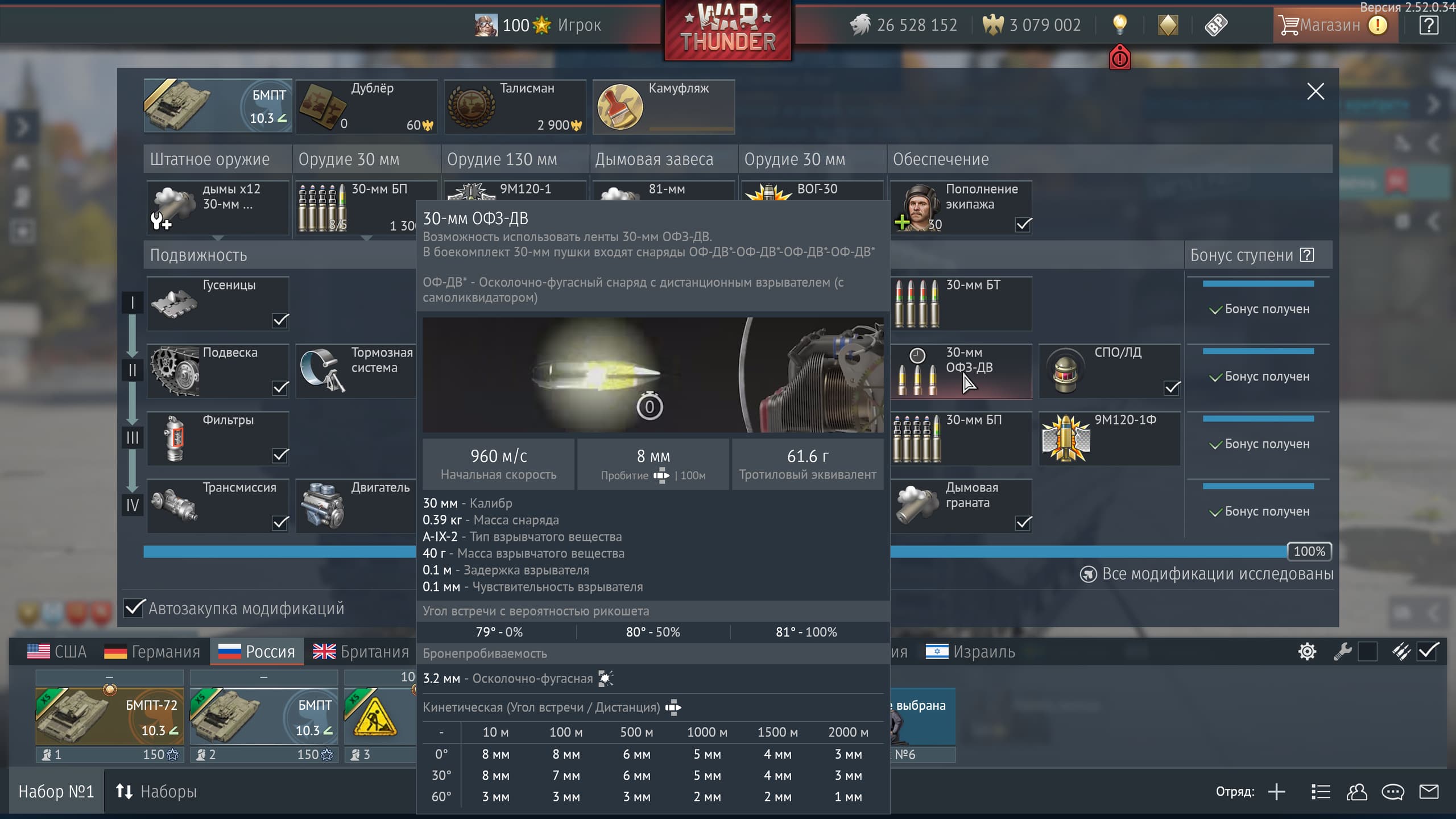Open the Battle Pass BP icon
1456x819 pixels.
tap(1215, 25)
